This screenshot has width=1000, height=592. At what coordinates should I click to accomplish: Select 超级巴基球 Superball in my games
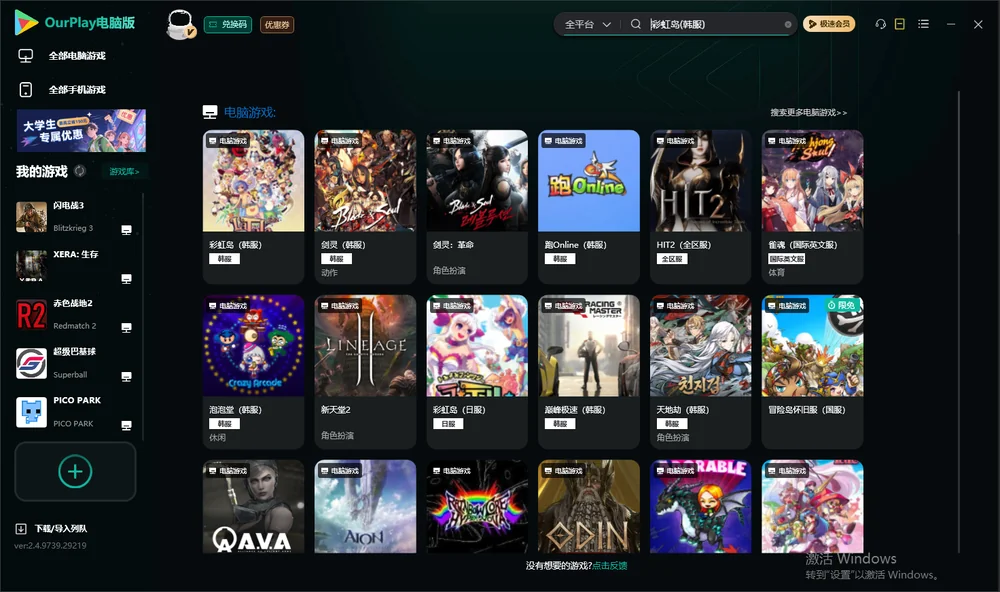(73, 364)
